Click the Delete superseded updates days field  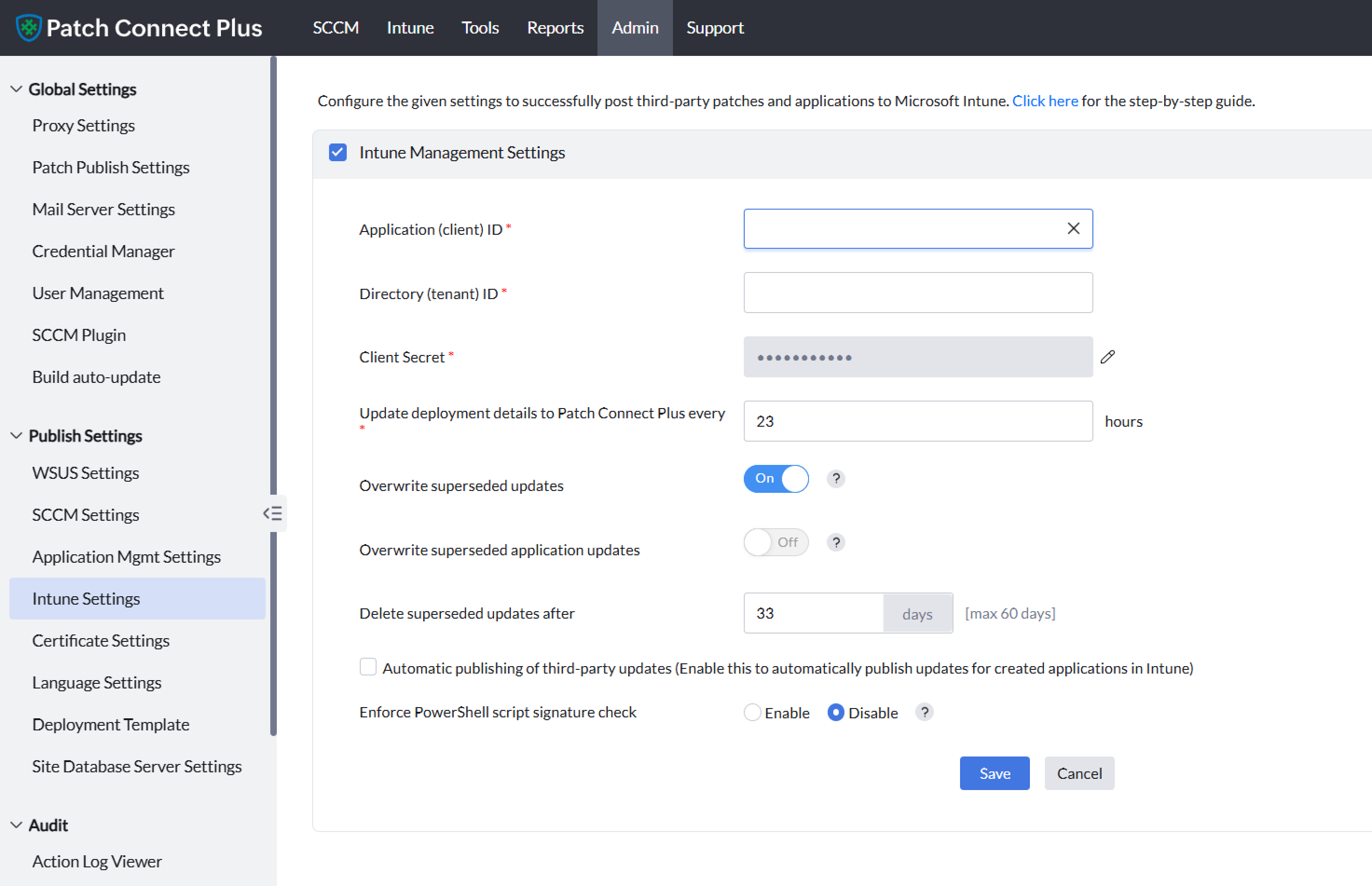813,613
